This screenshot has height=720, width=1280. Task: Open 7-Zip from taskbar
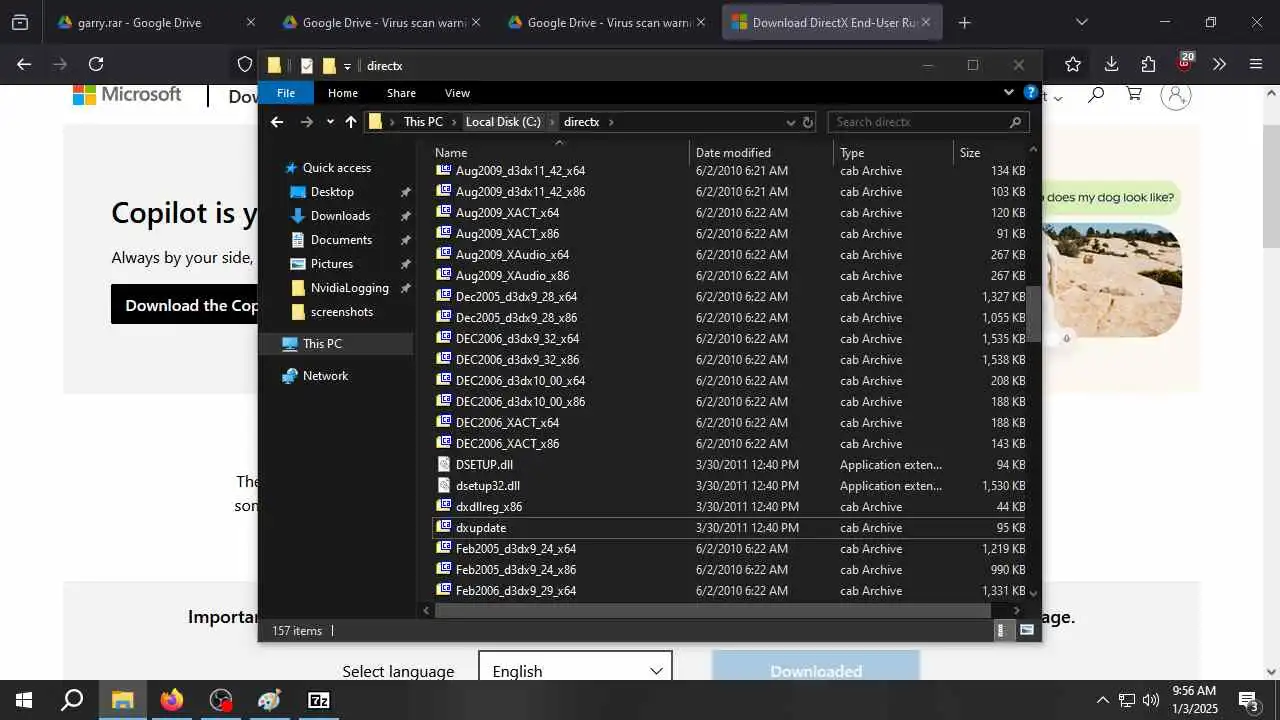click(x=318, y=700)
